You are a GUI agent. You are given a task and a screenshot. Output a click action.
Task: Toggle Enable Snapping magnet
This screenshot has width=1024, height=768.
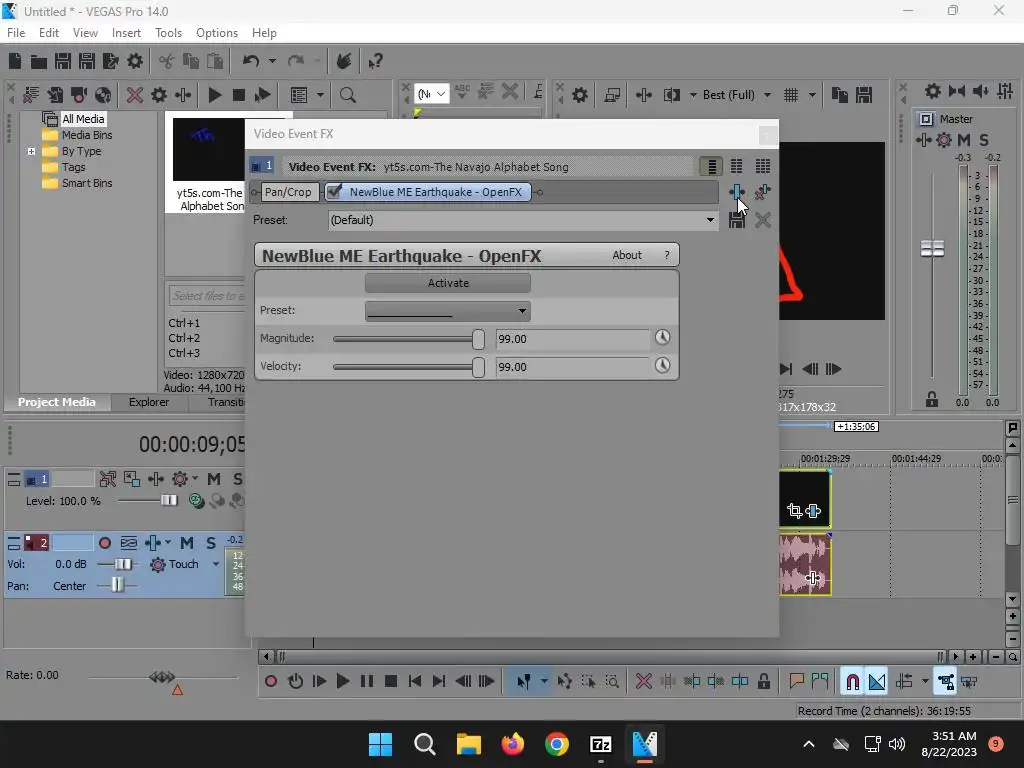(852, 682)
